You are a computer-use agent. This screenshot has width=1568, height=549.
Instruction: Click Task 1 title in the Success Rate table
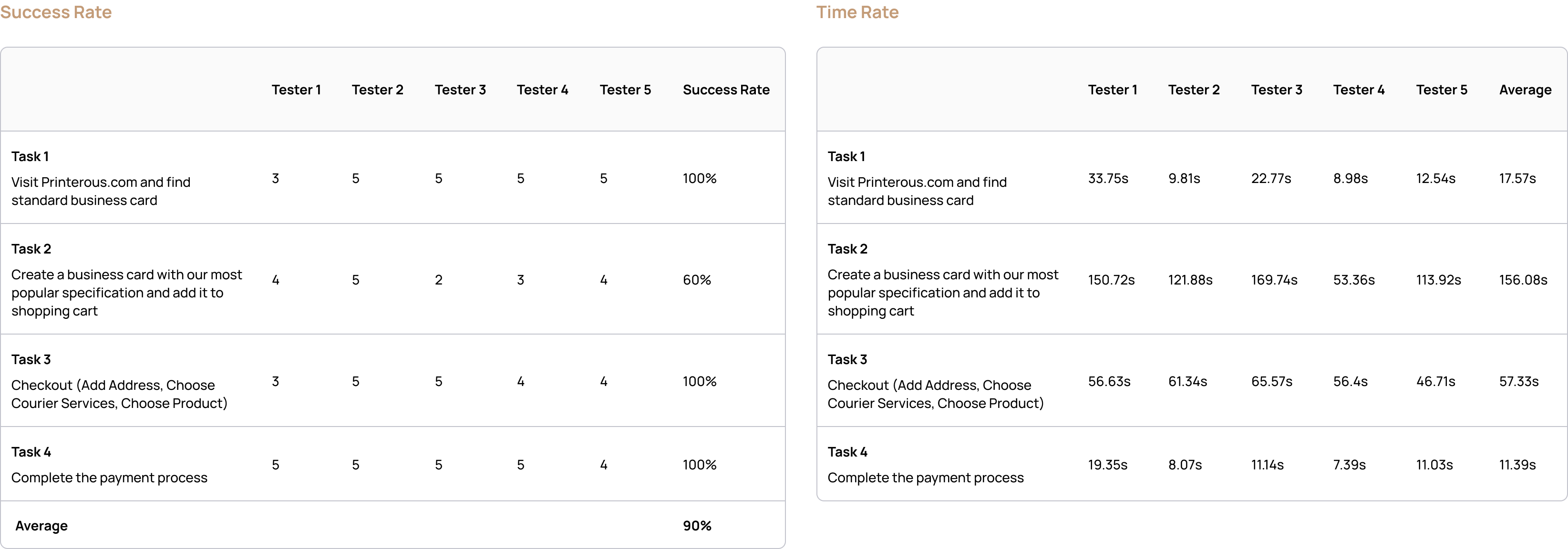pyautogui.click(x=30, y=156)
